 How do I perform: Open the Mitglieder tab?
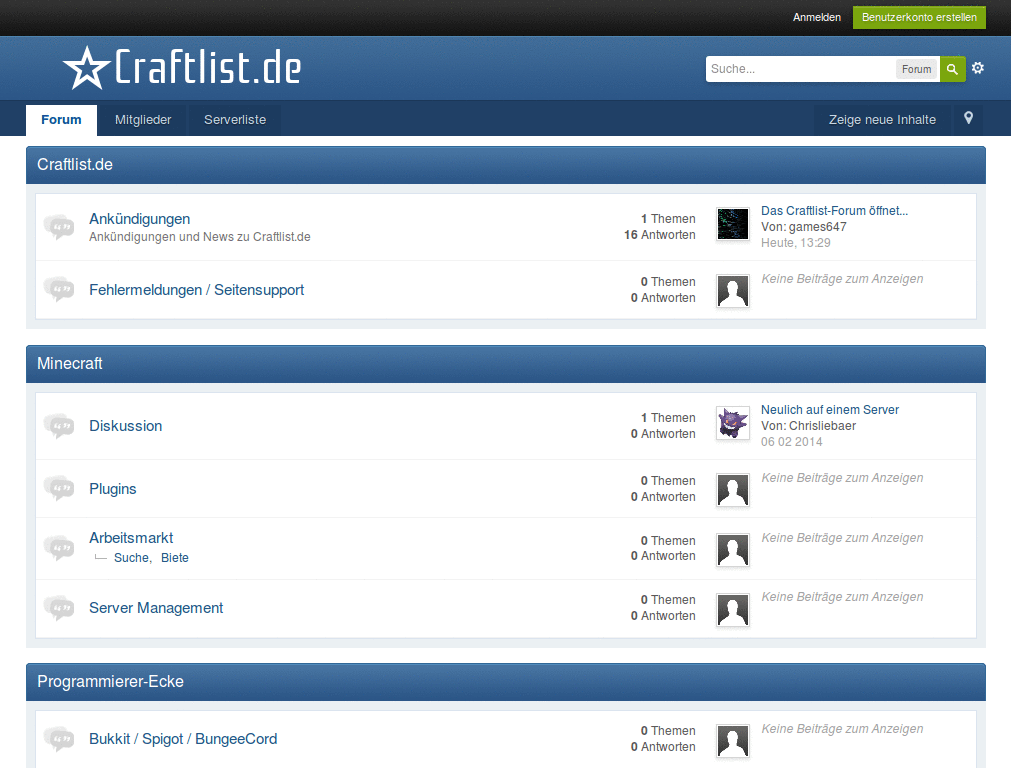click(143, 120)
